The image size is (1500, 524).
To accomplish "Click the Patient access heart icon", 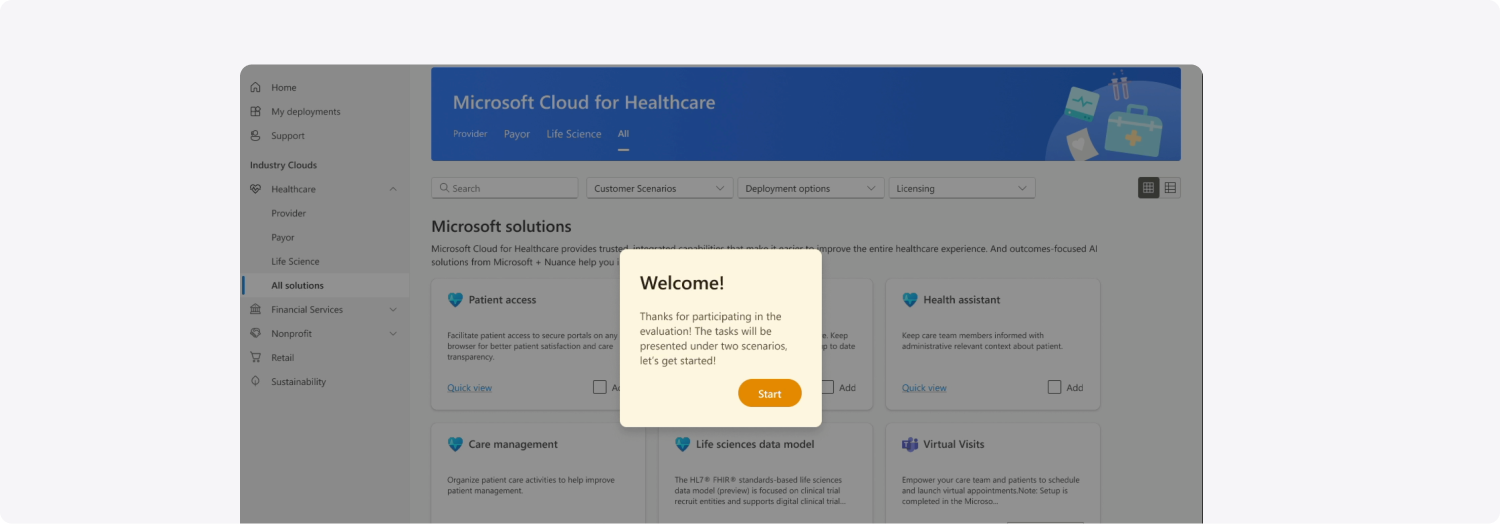I will point(455,299).
